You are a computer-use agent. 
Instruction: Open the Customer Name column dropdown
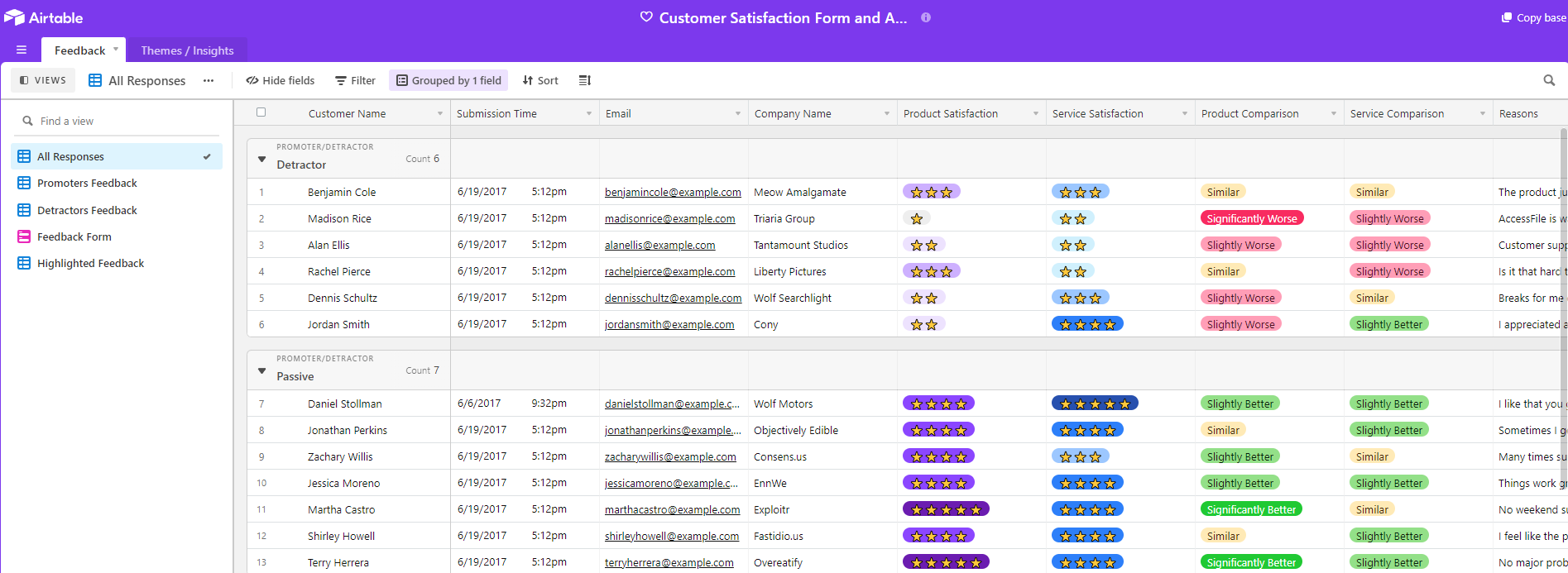click(440, 113)
